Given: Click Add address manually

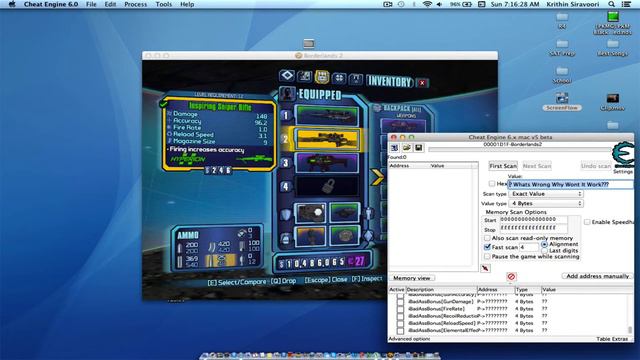Looking at the screenshot, I should (x=597, y=276).
